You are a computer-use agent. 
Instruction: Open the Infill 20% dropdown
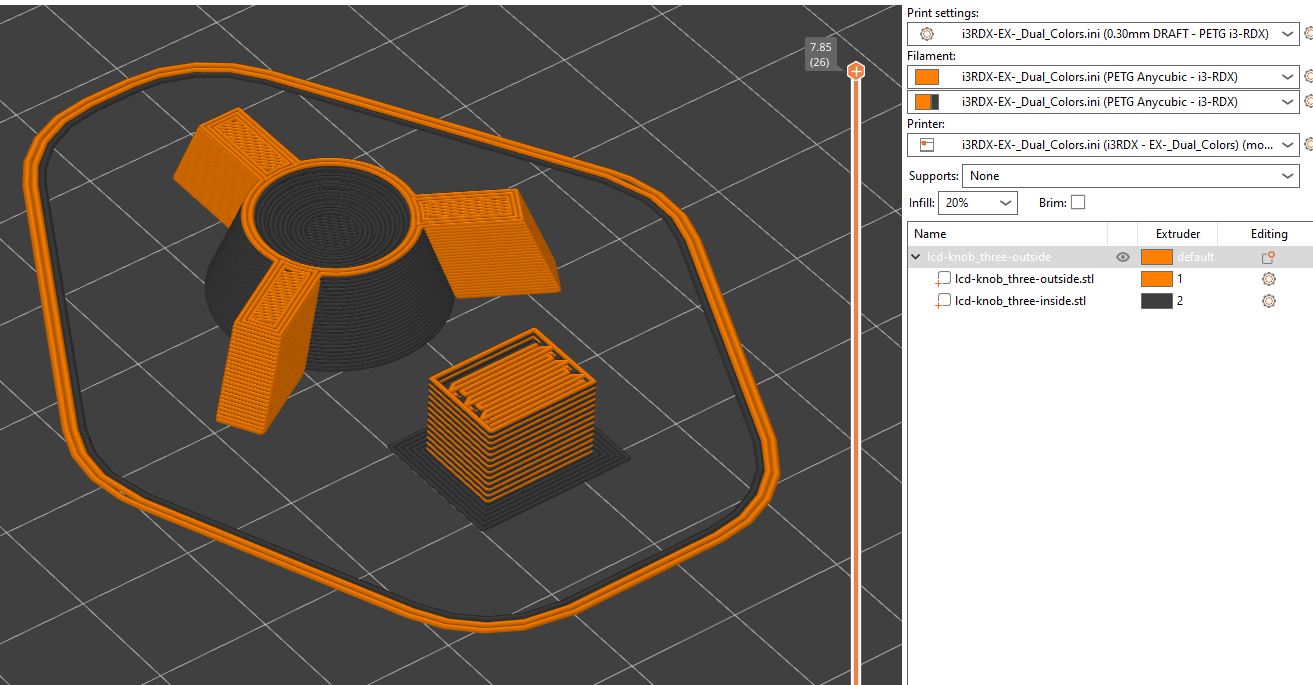pyautogui.click(x=978, y=203)
